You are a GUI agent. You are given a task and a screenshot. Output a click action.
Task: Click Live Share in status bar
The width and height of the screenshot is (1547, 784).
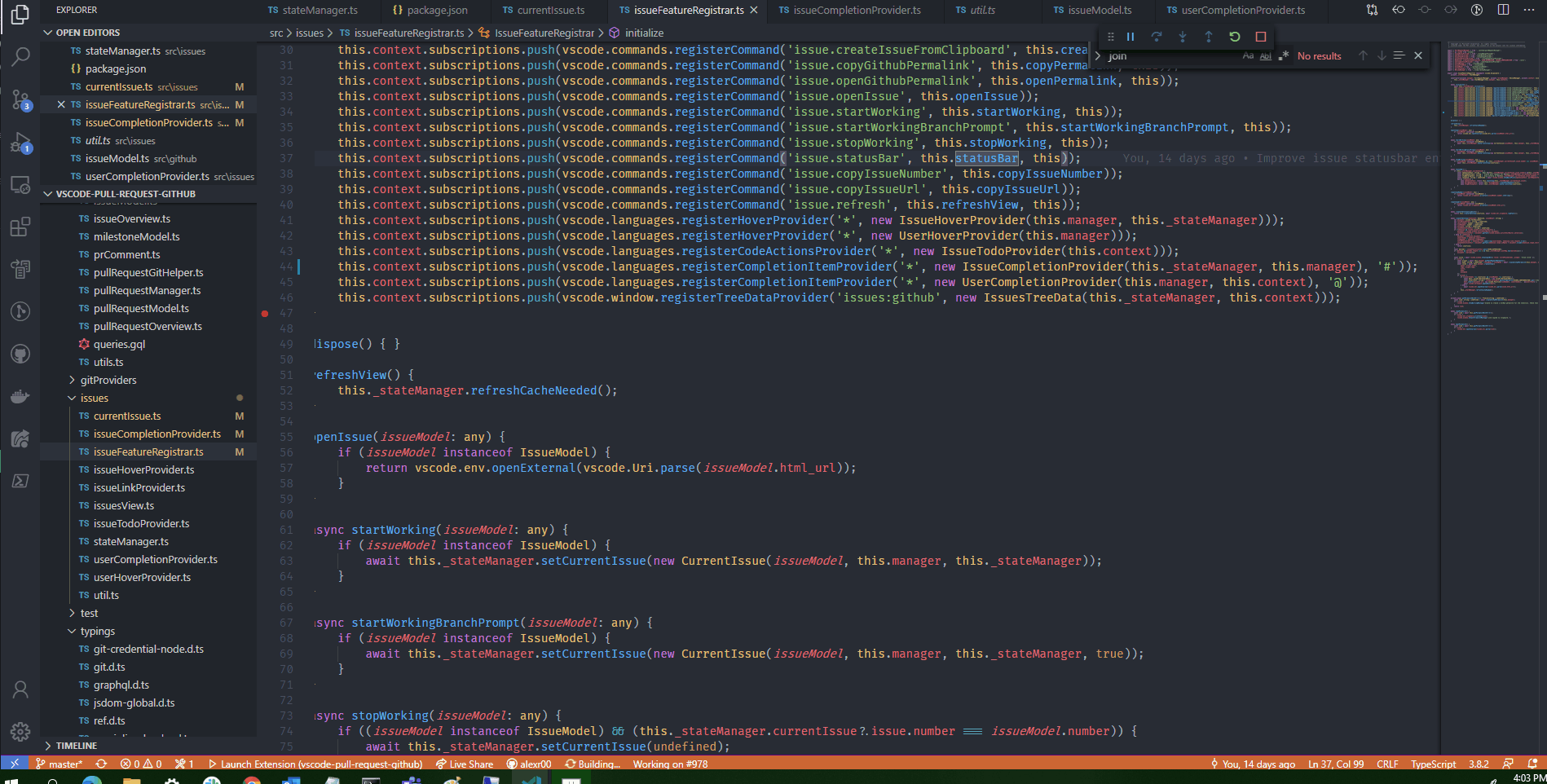click(465, 764)
